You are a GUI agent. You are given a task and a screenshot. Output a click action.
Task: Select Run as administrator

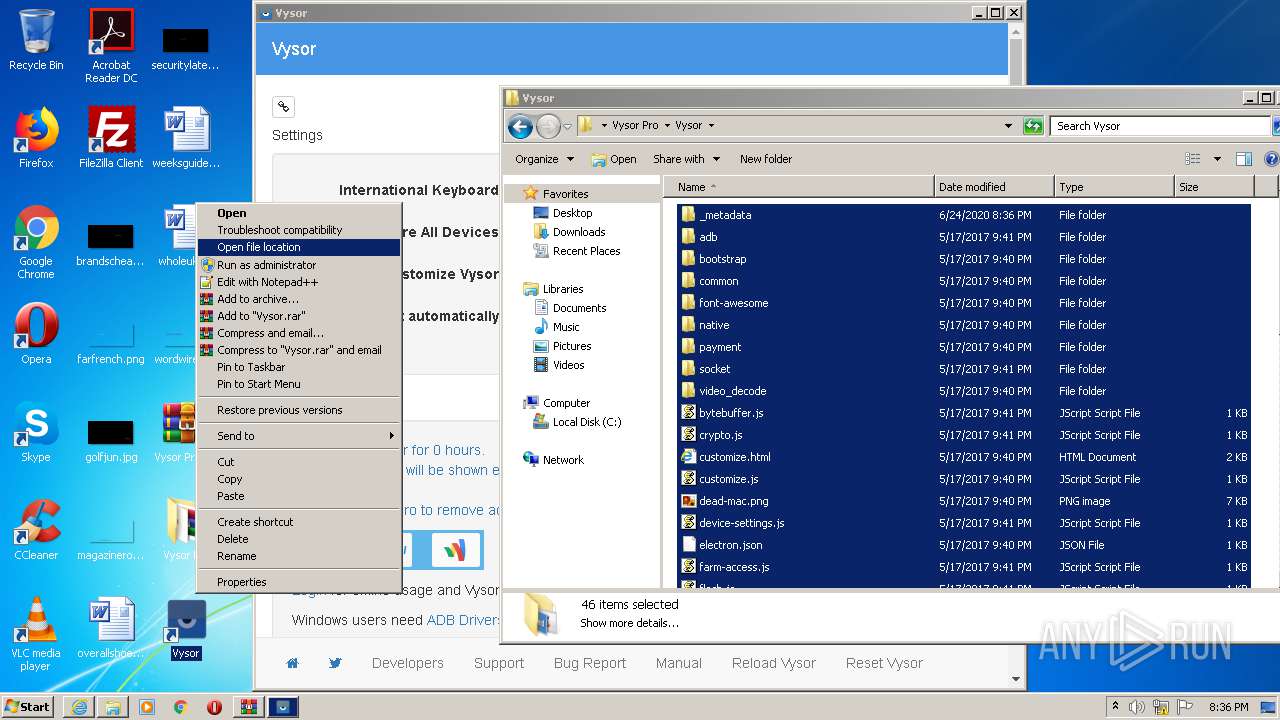[x=299, y=265]
